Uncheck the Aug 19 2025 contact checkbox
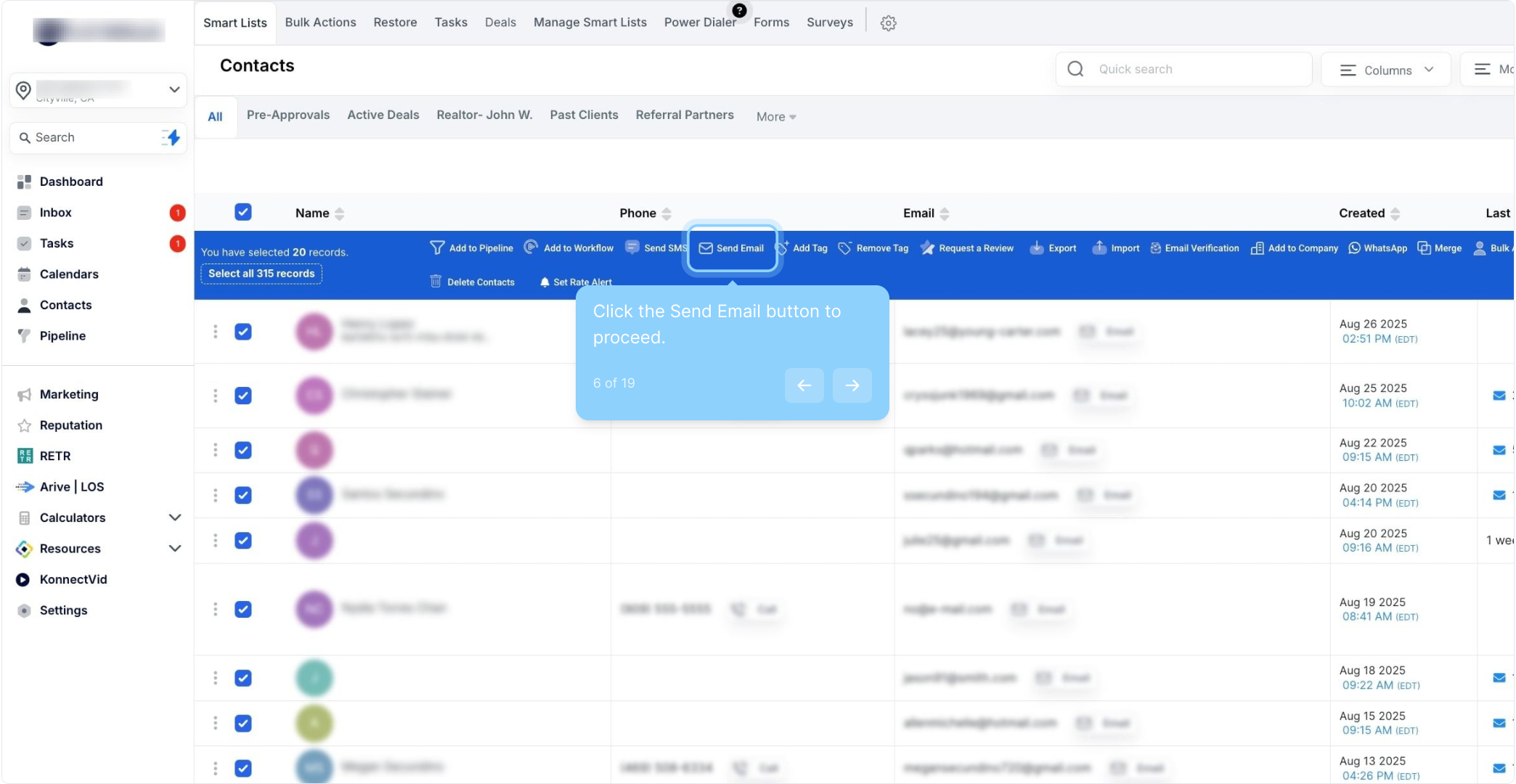This screenshot has width=1516, height=784. [x=243, y=609]
